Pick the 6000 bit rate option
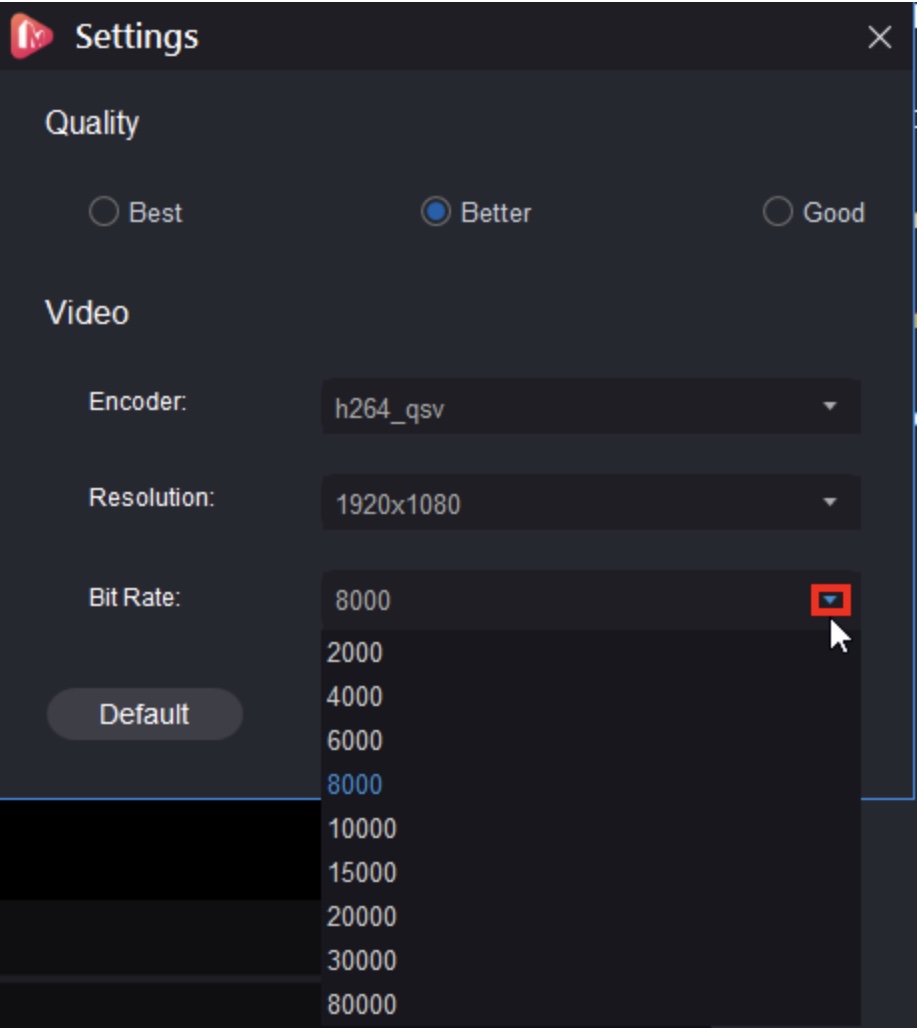The width and height of the screenshot is (924, 1036). pos(593,743)
